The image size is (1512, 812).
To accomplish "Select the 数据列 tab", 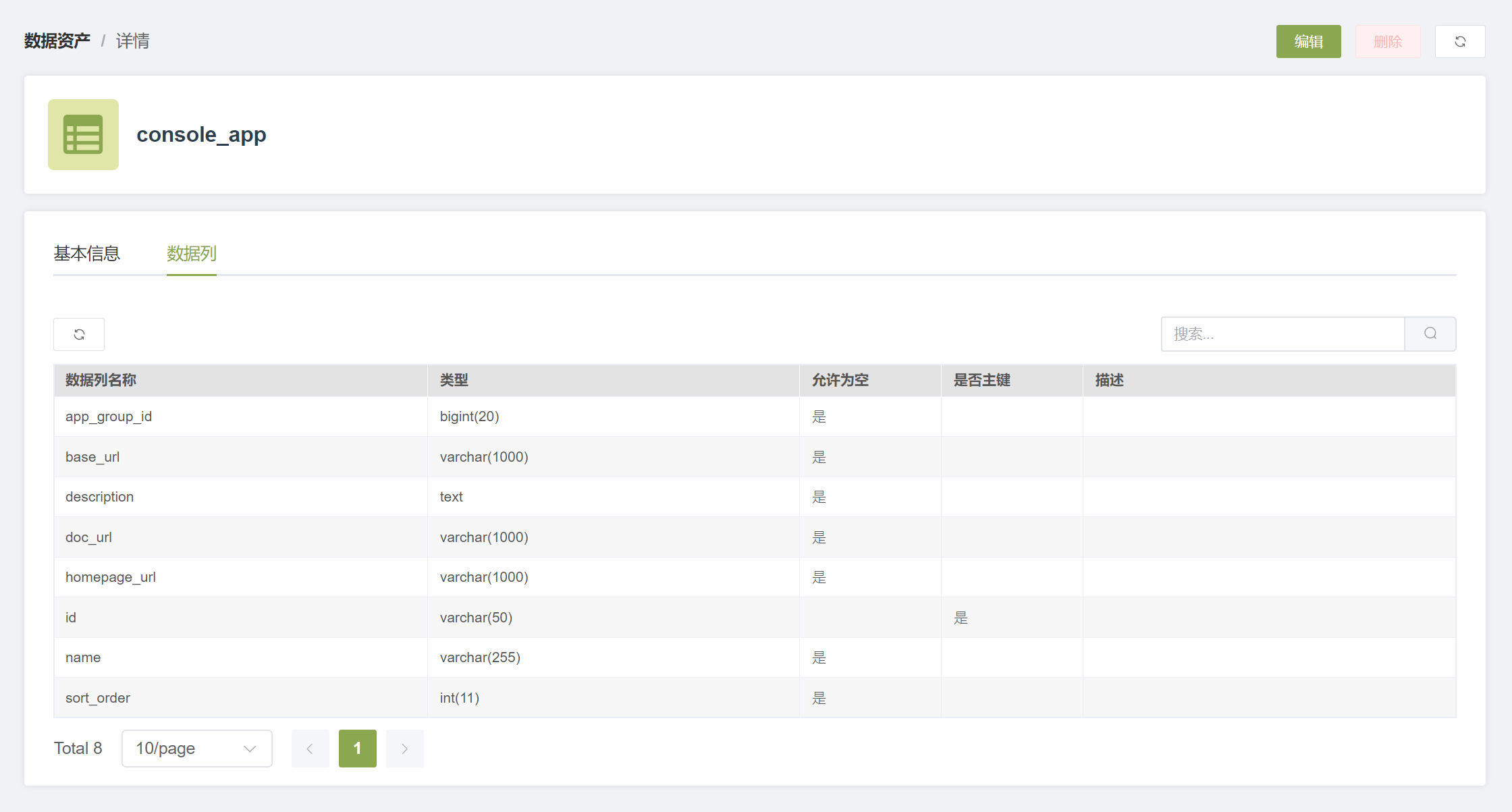I will [x=192, y=254].
